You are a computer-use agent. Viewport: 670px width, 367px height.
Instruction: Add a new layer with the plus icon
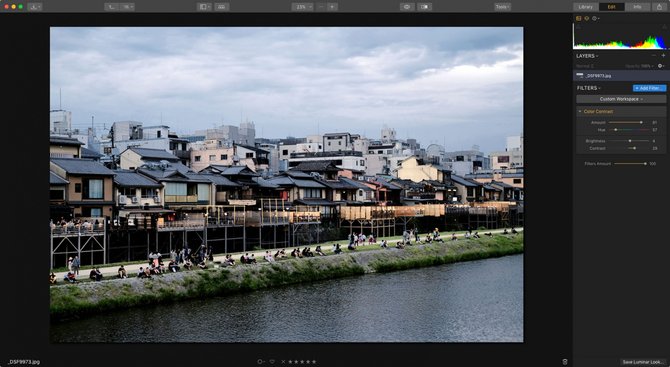coord(664,56)
